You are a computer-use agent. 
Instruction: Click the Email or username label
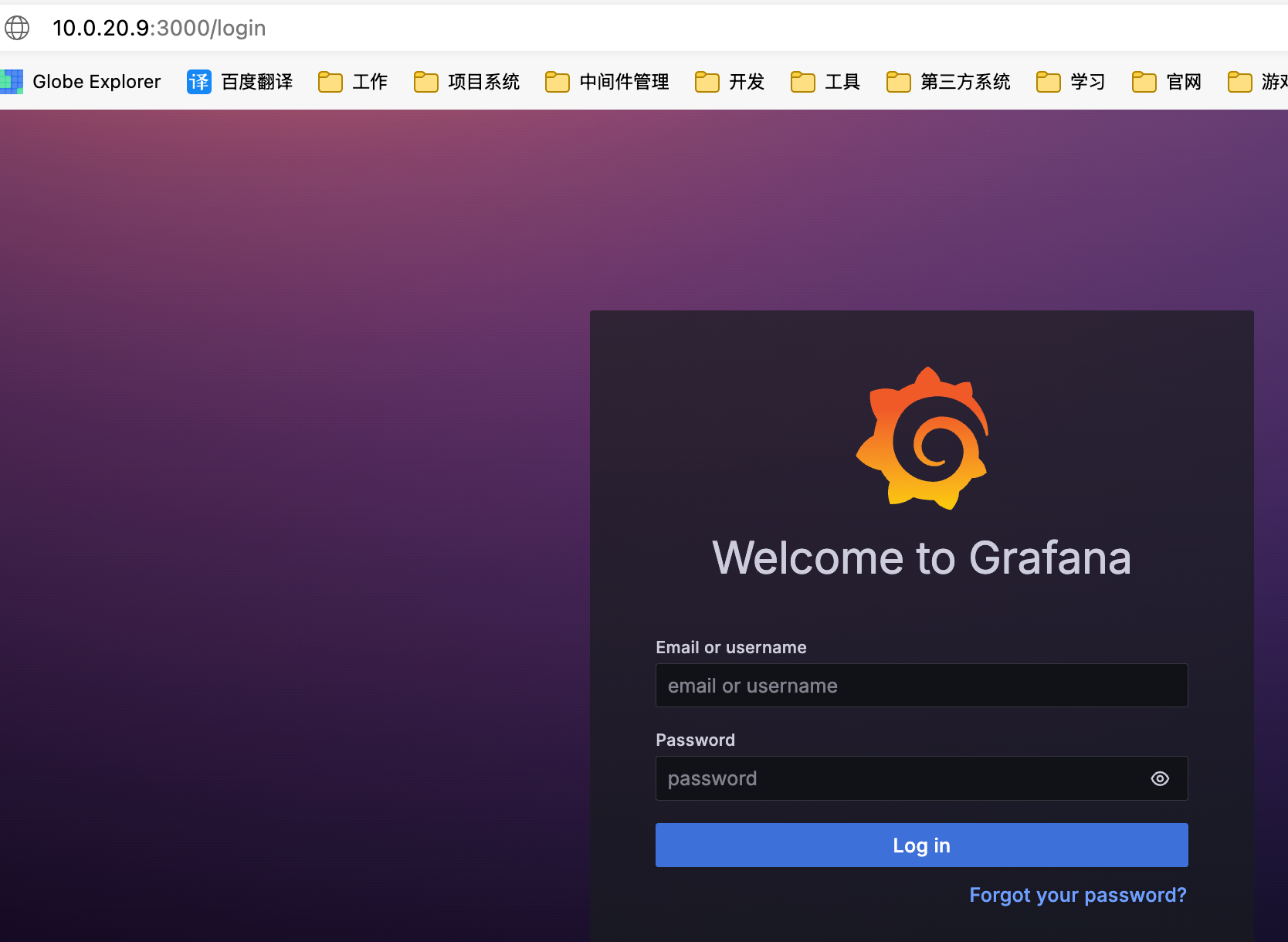[731, 647]
